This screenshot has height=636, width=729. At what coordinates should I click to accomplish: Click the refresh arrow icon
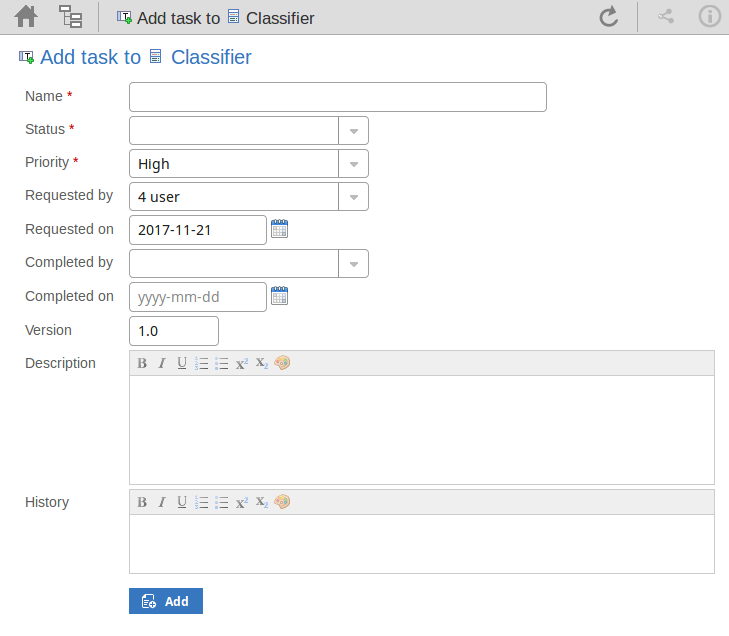[x=608, y=17]
